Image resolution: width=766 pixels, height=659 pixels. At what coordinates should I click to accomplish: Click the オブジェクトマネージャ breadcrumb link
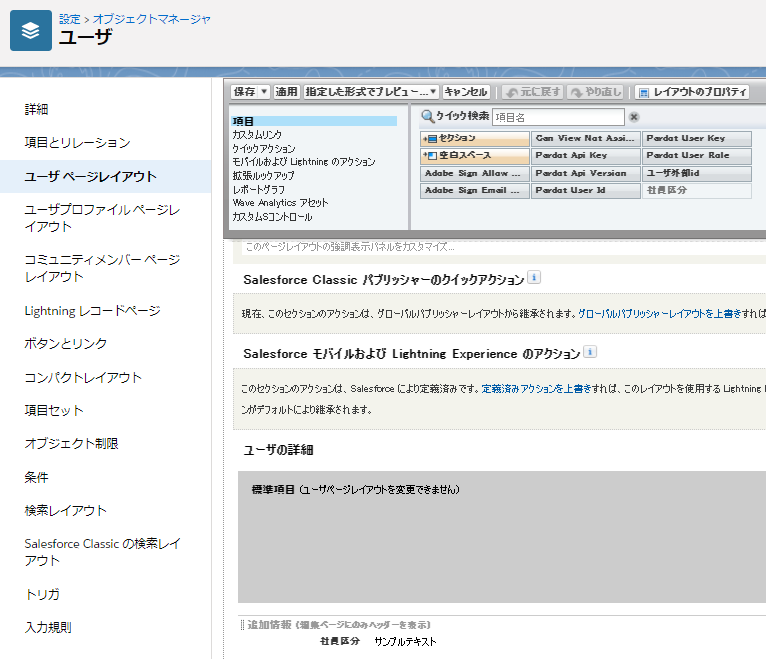152,19
